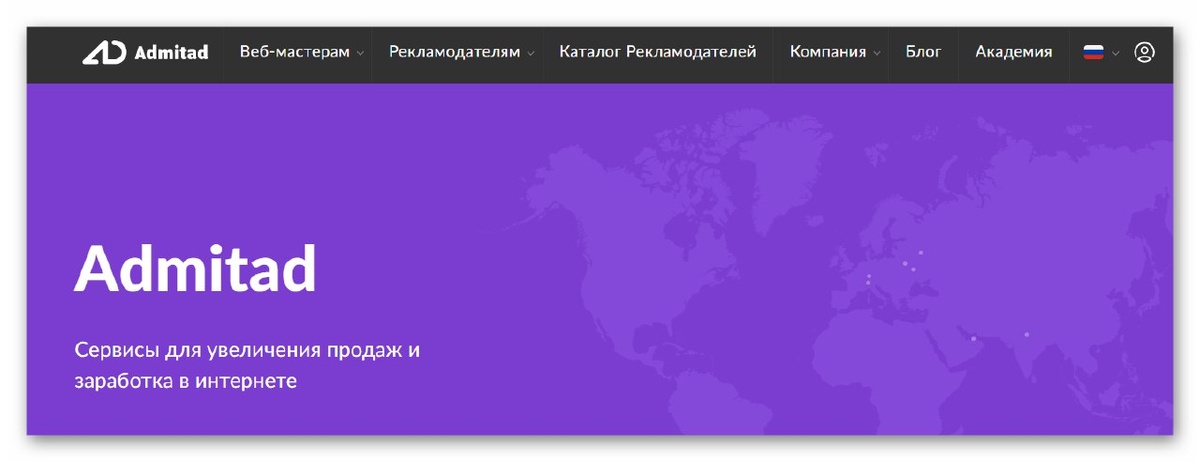Viewport: 1200px width, 462px height.
Task: Expand the chevron next to Компания
Action: (x=877, y=53)
